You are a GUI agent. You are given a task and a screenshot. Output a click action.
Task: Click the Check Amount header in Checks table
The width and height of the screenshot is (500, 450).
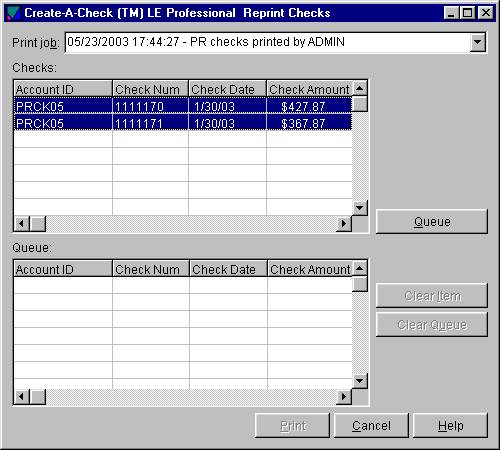309,89
